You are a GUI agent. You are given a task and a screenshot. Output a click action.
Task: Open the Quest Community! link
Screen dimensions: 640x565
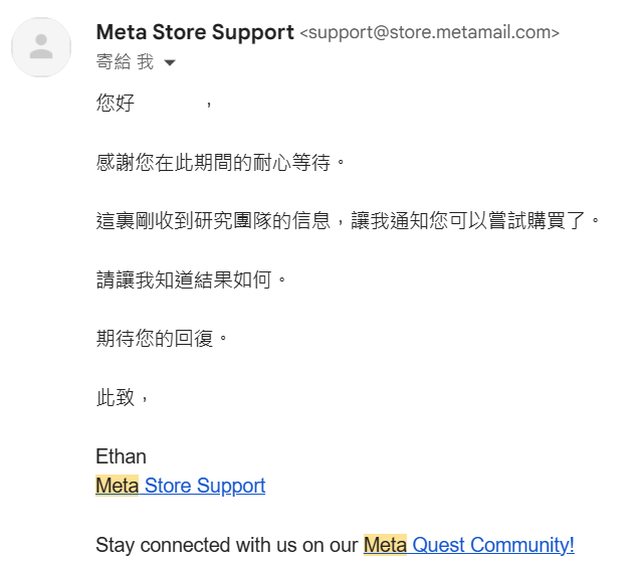pyautogui.click(x=493, y=545)
